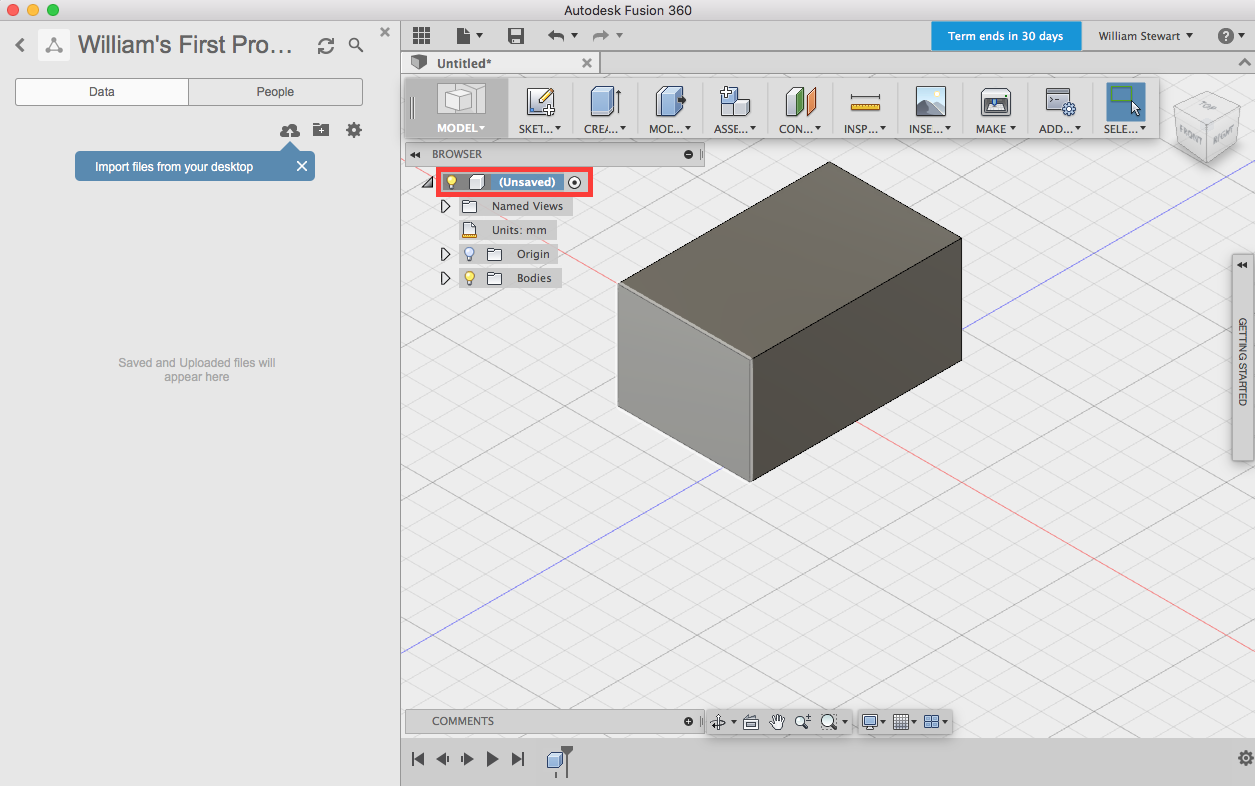
Task: Open the Create extrude tool icon
Action: tap(605, 102)
